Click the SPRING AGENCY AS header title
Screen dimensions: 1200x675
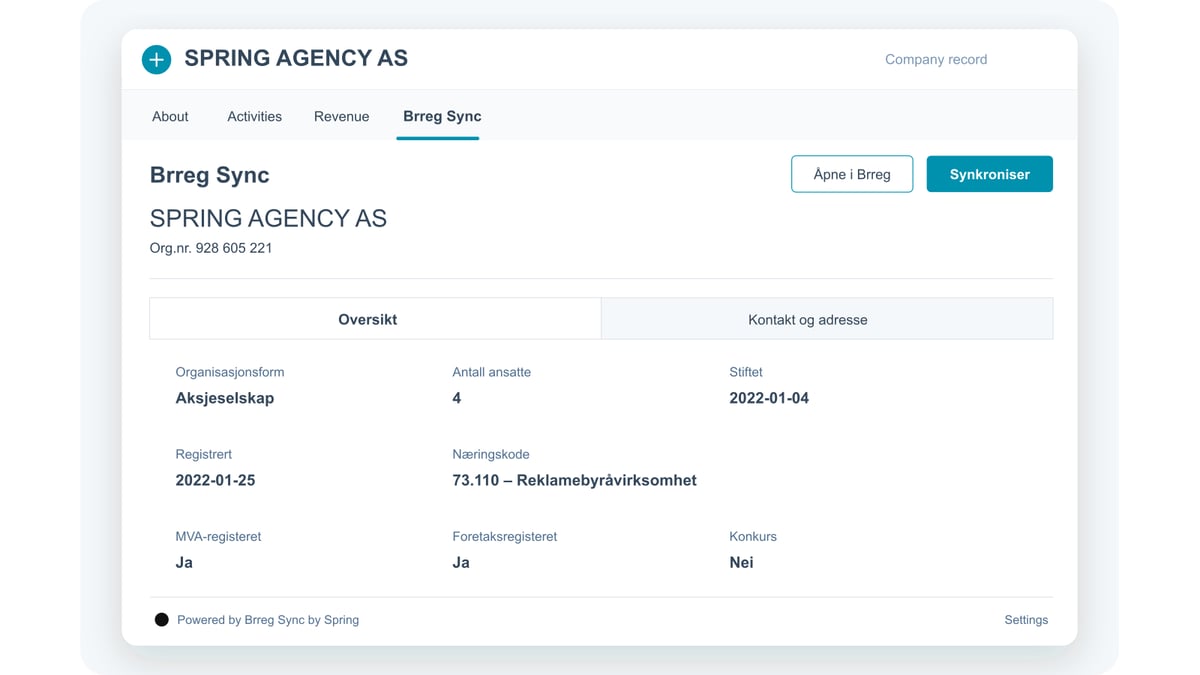click(x=296, y=58)
